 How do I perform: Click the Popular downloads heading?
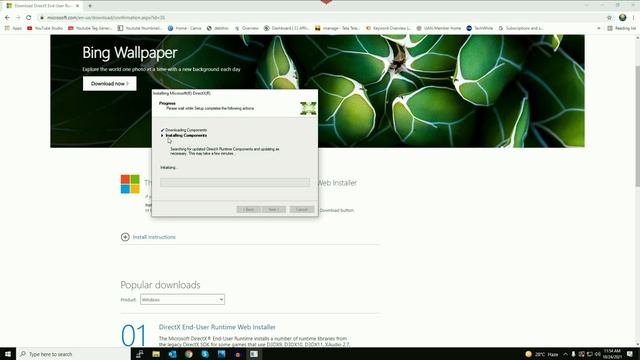160,284
